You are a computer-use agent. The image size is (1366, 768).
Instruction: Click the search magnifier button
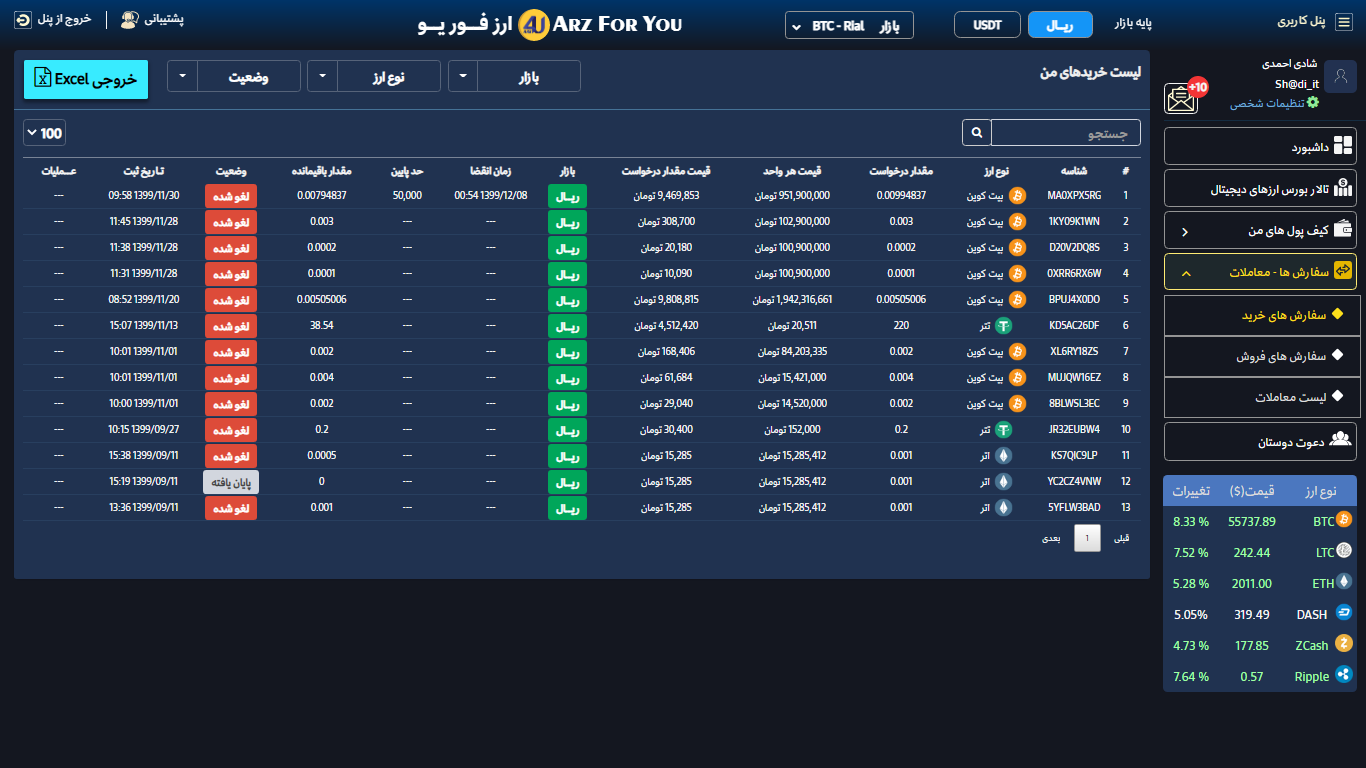[x=976, y=133]
